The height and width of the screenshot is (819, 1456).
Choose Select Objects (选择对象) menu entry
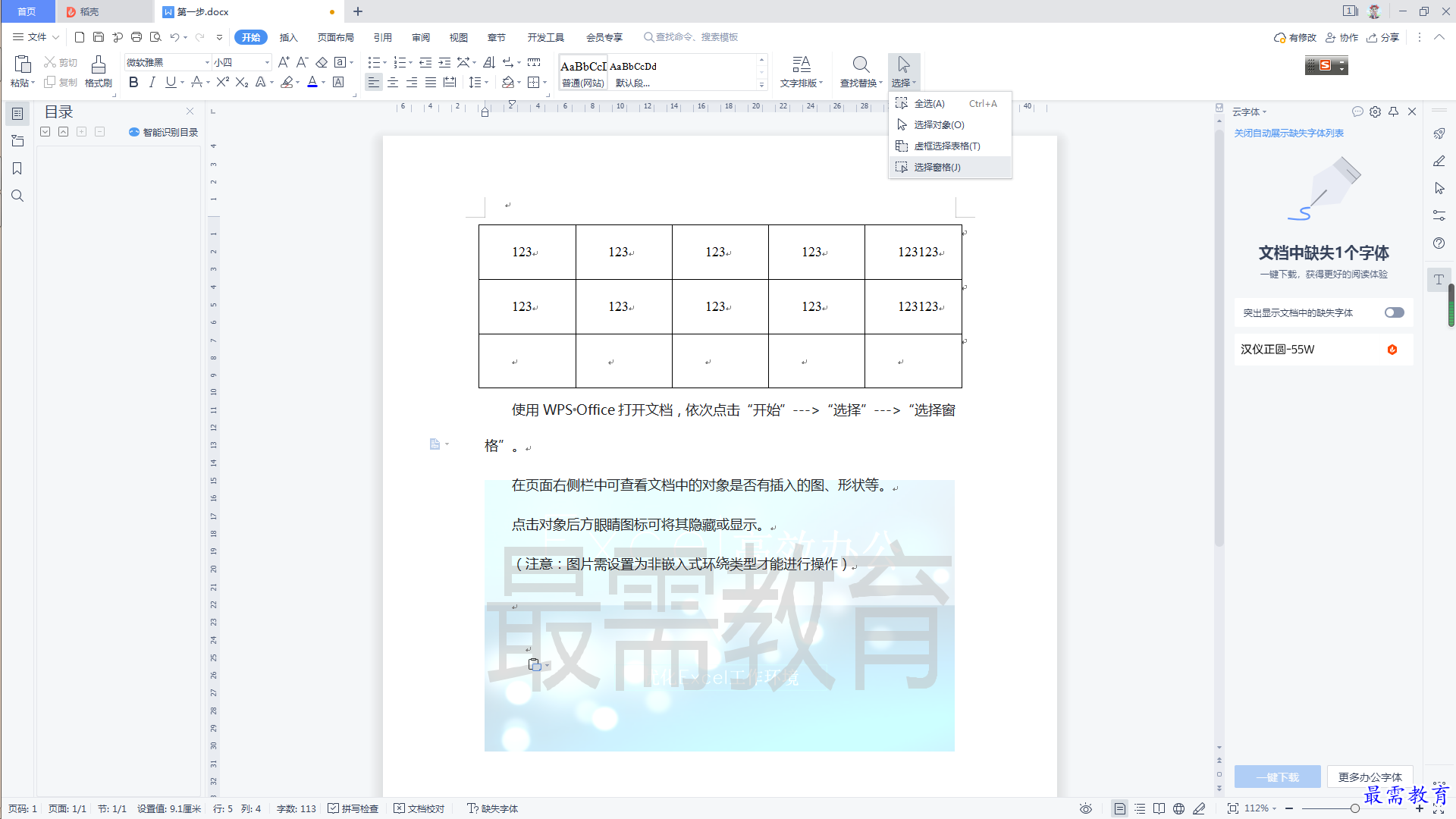pyautogui.click(x=949, y=124)
